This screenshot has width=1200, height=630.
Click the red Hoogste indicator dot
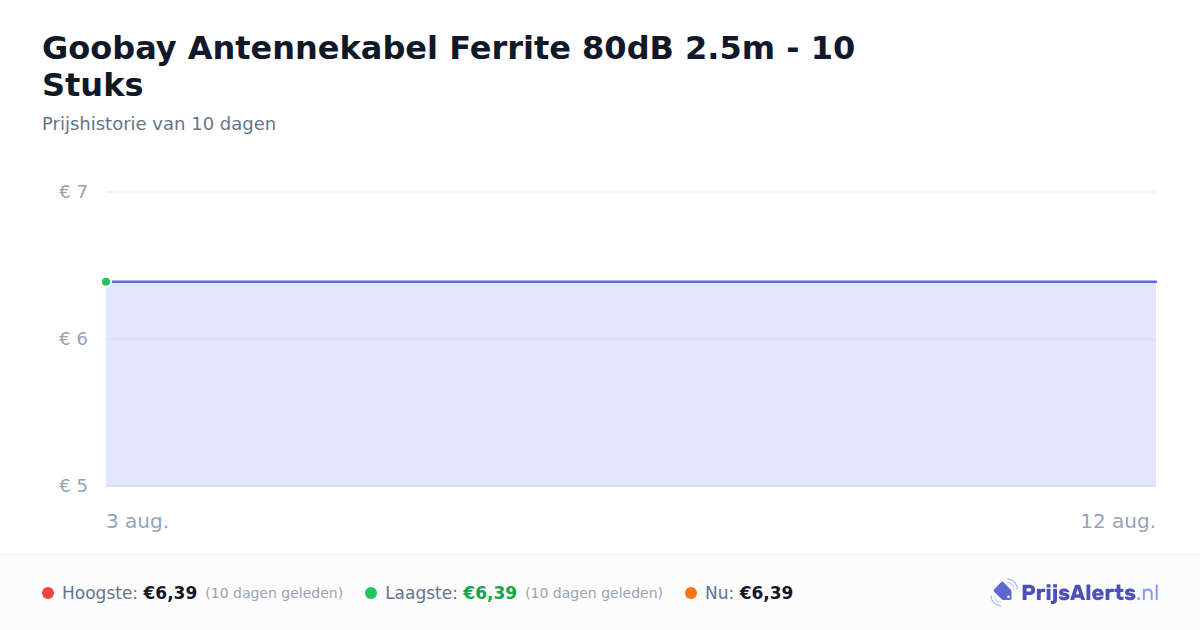pyautogui.click(x=48, y=593)
